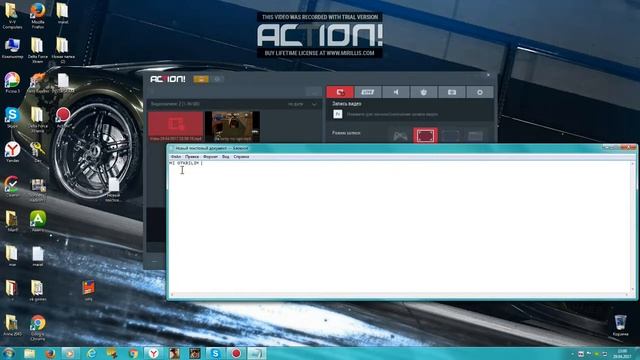Select the region recording mode icon
The height and width of the screenshot is (360, 640).
451,136
